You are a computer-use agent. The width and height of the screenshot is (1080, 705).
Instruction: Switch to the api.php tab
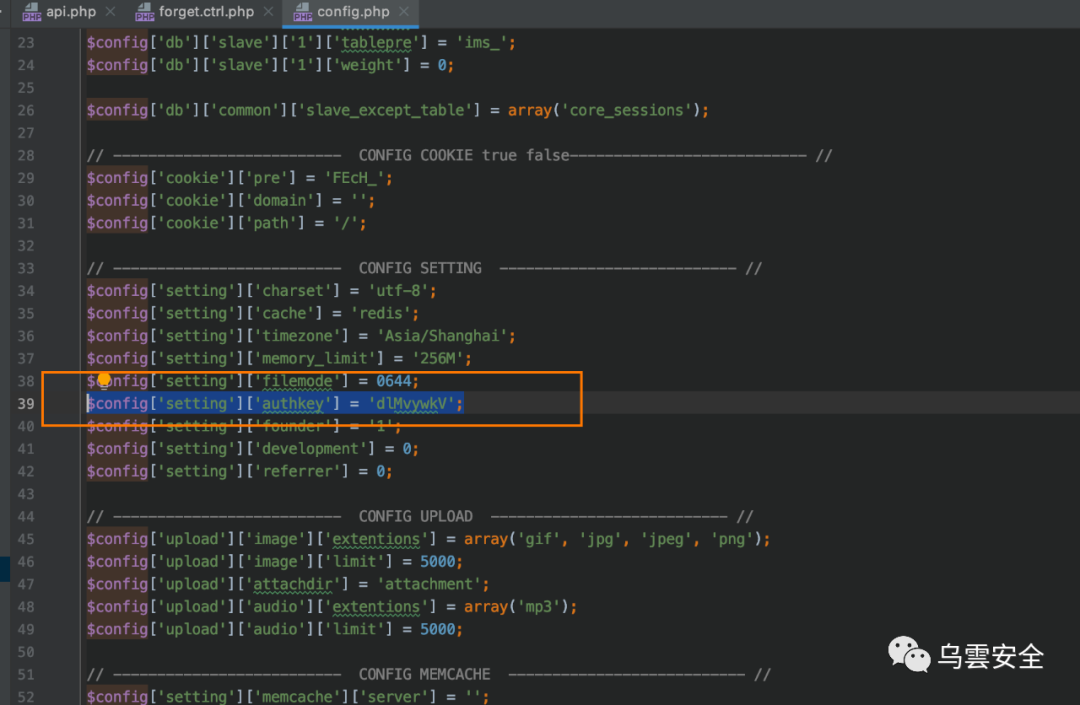coord(71,12)
